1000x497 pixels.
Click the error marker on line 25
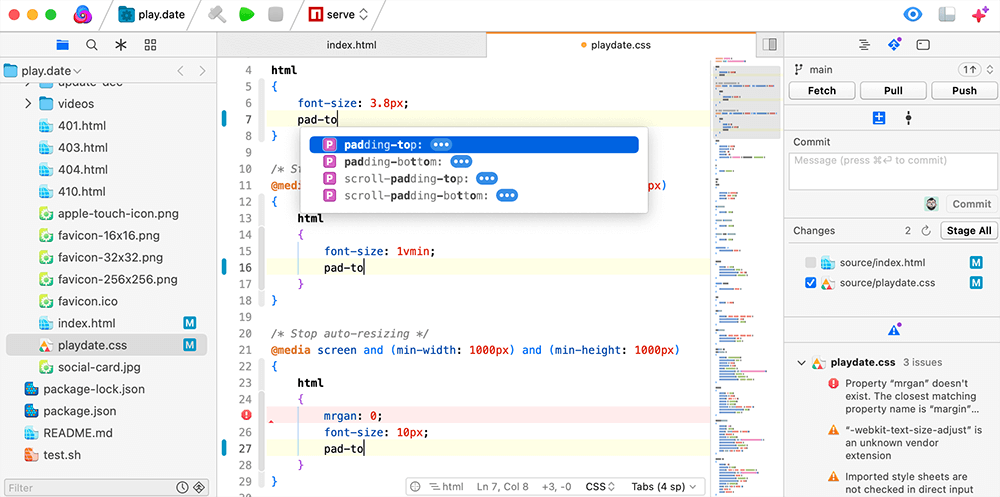247,415
